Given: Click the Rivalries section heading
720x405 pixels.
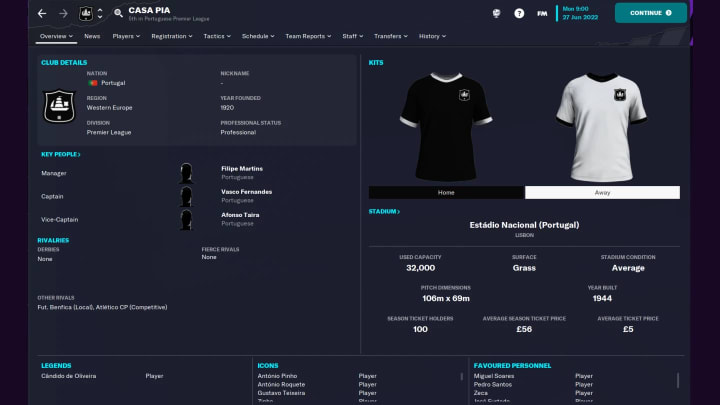Looking at the screenshot, I should pyautogui.click(x=53, y=240).
